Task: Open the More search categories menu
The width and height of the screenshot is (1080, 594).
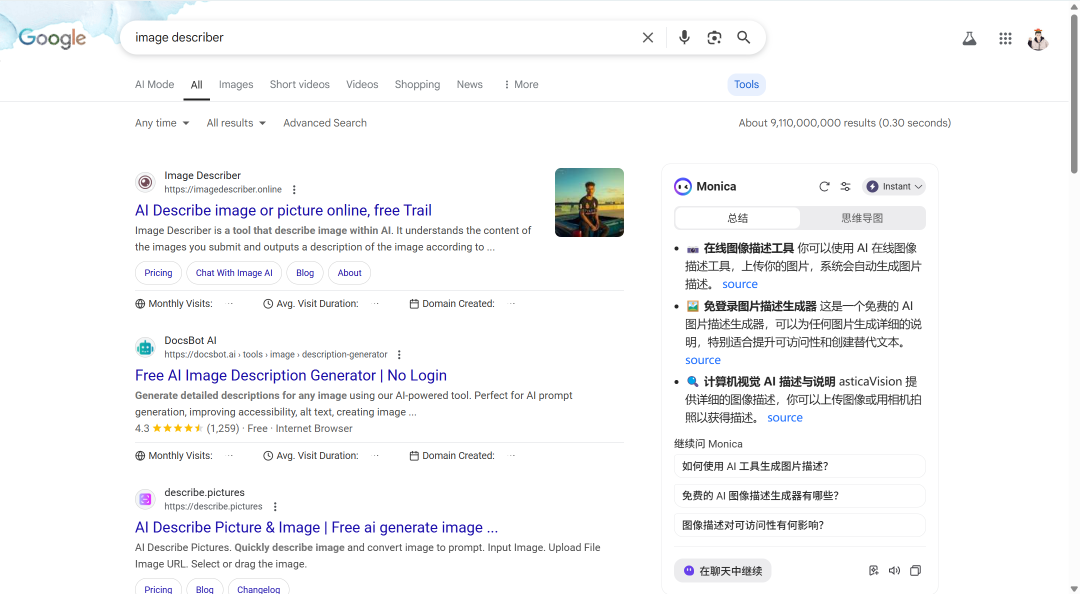Action: [521, 84]
